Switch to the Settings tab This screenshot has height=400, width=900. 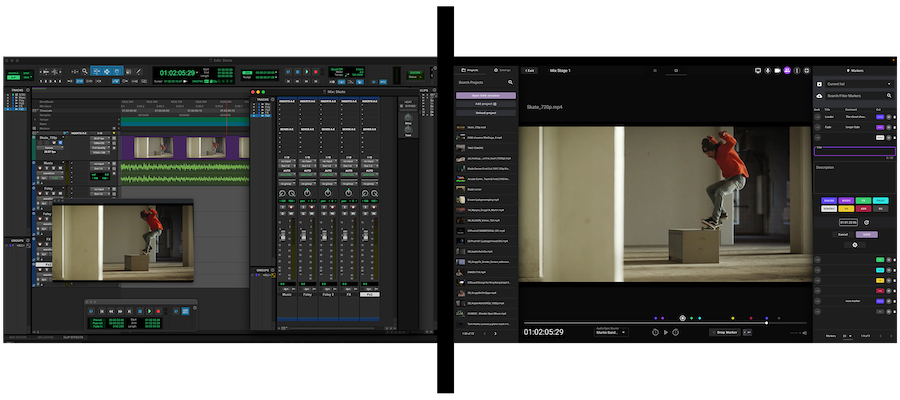pyautogui.click(x=502, y=70)
